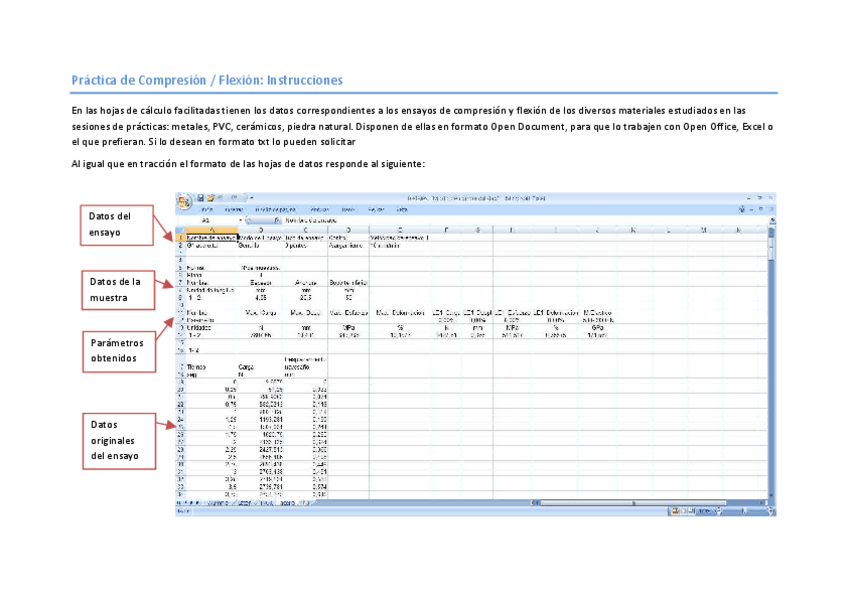Click the 'Espesor' header cell
This screenshot has width=848, height=599.
tap(261, 283)
